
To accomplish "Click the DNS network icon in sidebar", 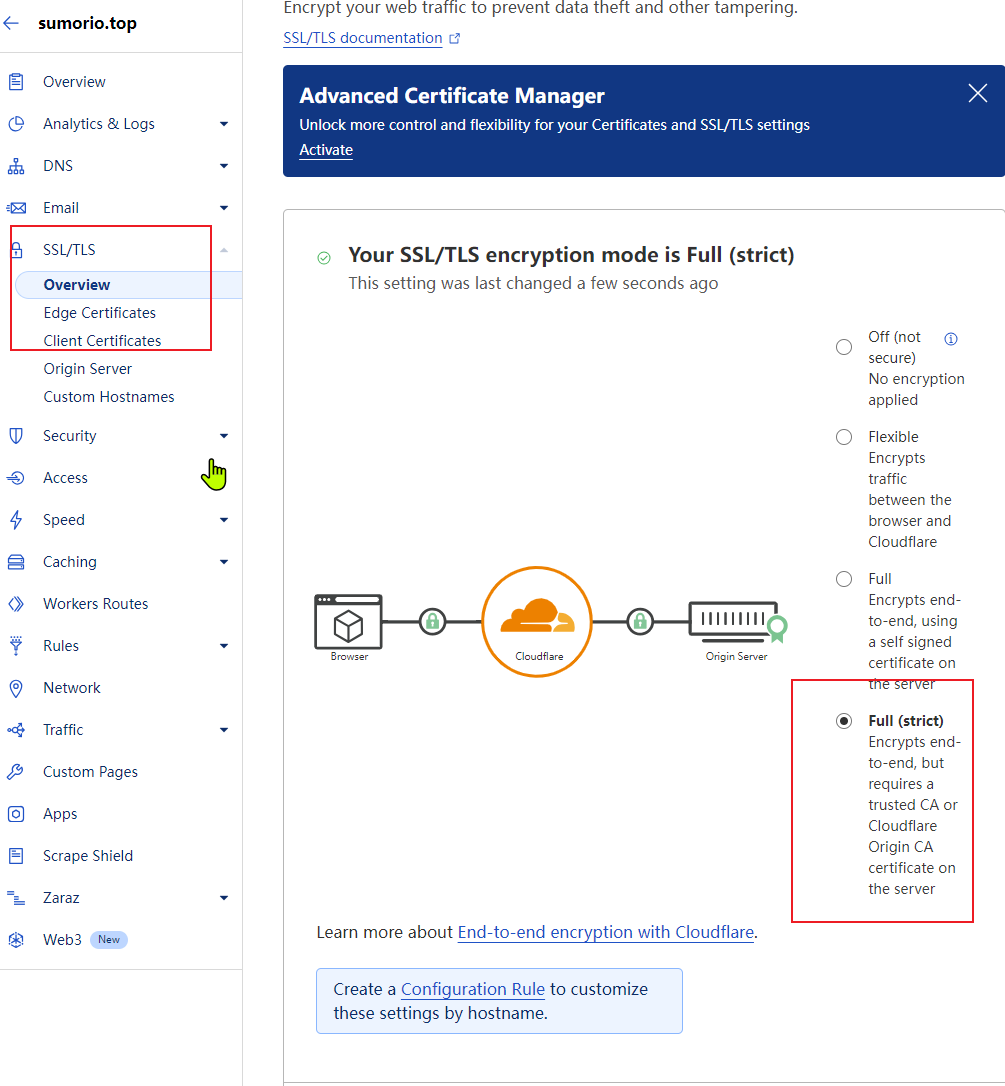I will pyautogui.click(x=16, y=166).
